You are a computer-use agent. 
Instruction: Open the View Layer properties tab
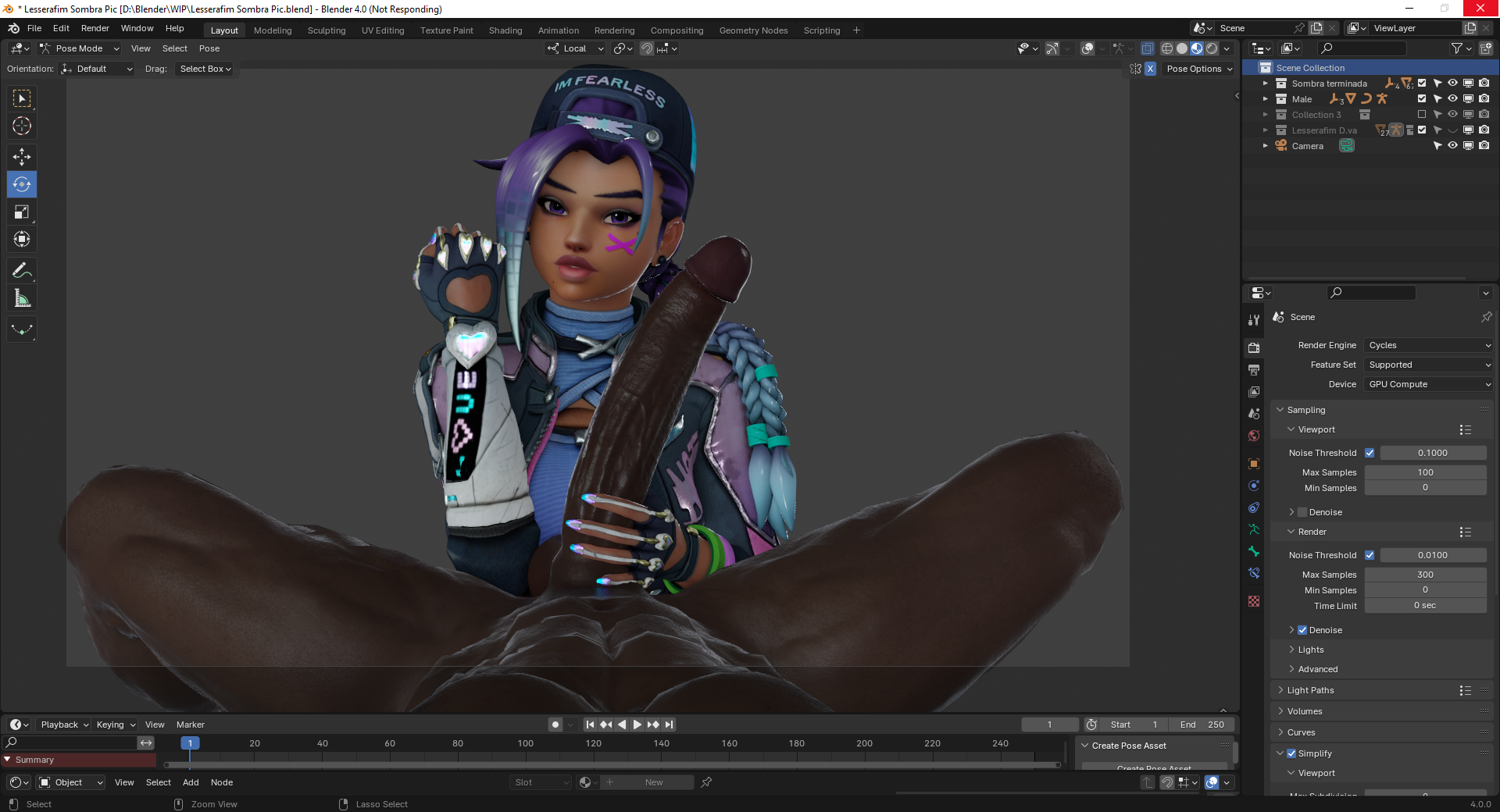pyautogui.click(x=1254, y=391)
